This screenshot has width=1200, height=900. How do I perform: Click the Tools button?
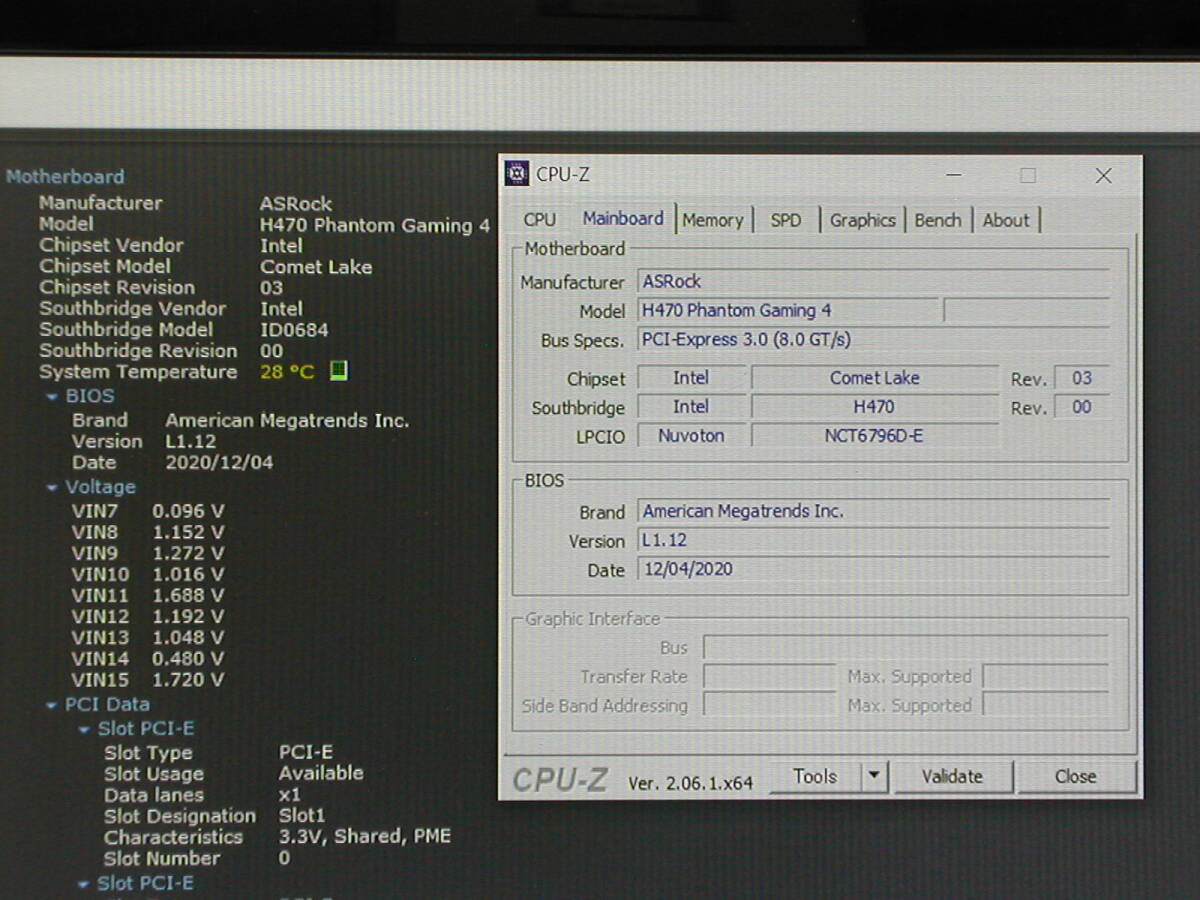tap(815, 776)
